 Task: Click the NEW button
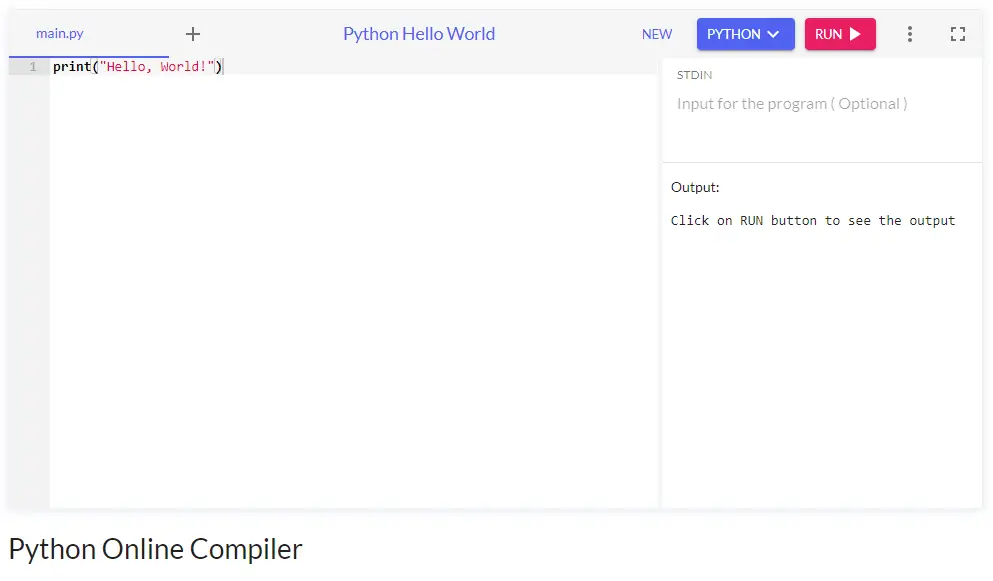pos(657,34)
